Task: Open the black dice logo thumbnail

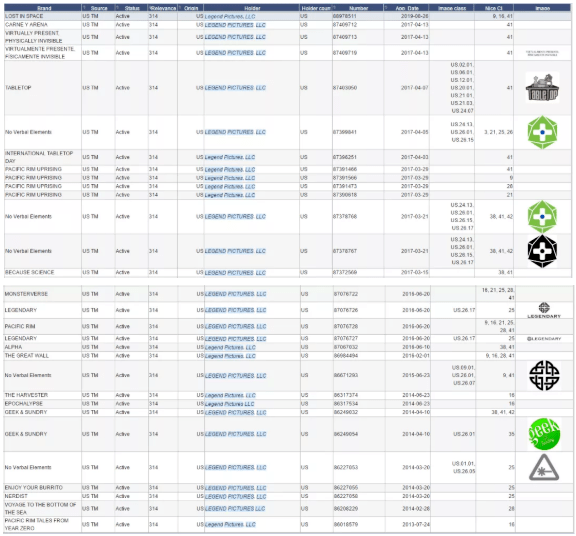Action: (542, 251)
